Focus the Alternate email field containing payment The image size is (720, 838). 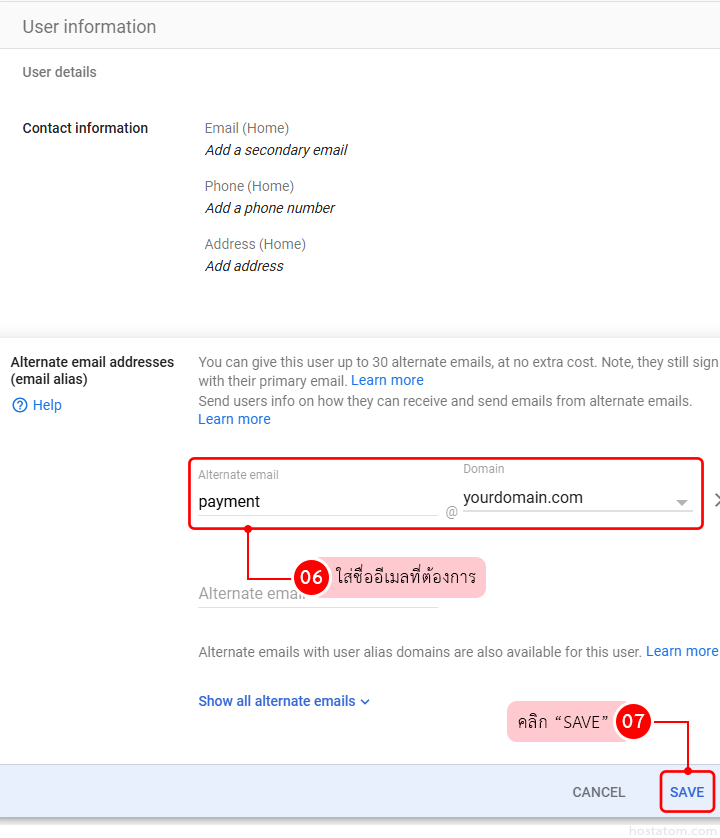[315, 501]
